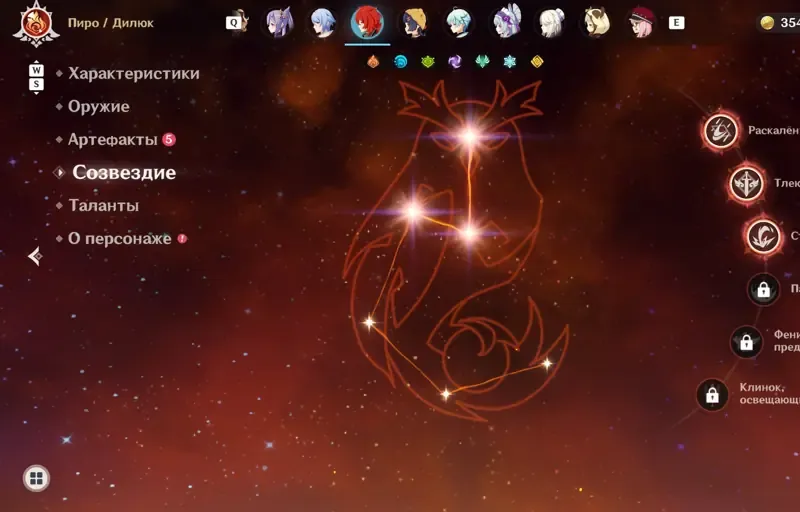Open the second unlocked constellation node Тлек
The height and width of the screenshot is (512, 800).
point(746,184)
